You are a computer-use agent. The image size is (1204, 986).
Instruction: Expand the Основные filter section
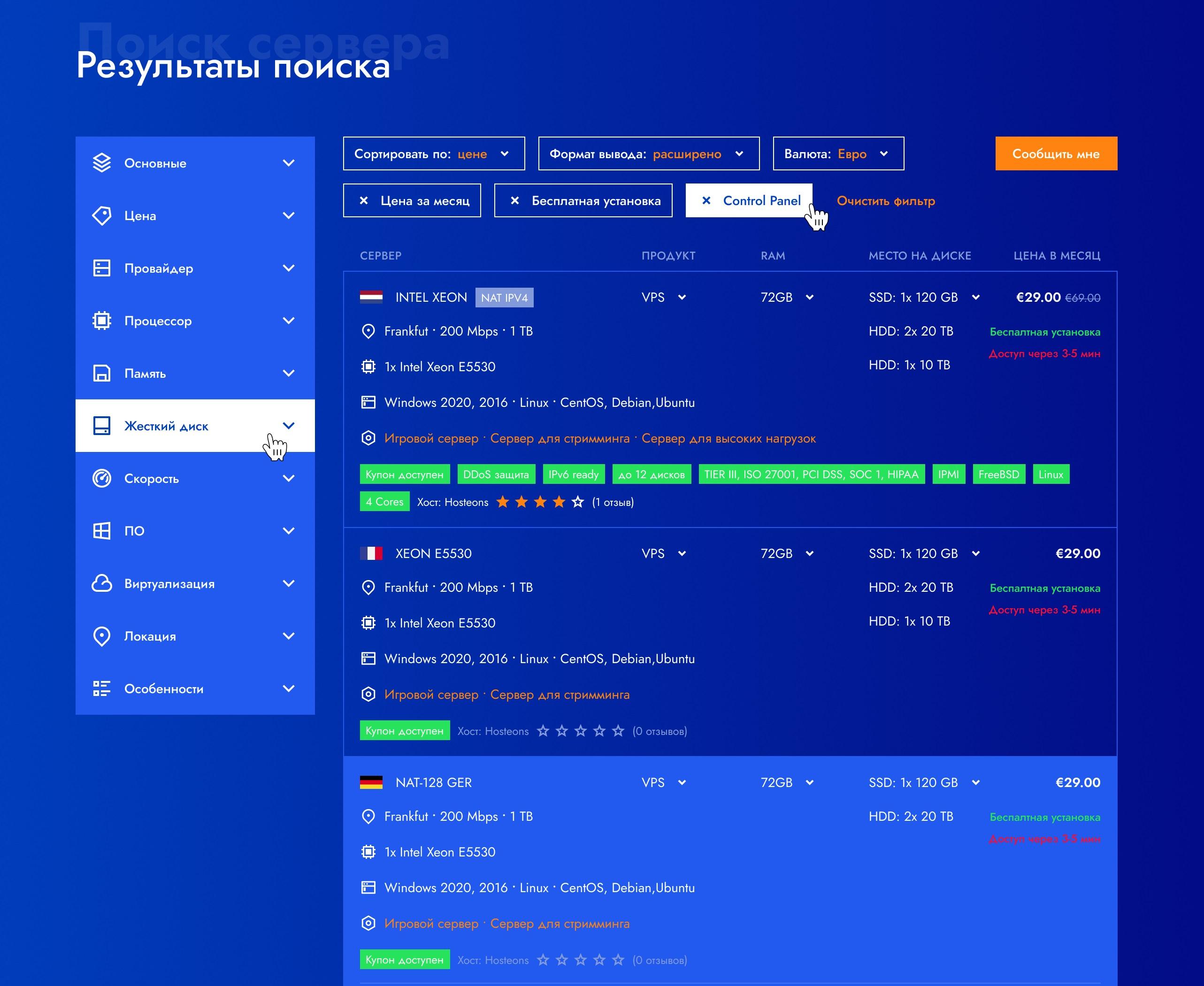[x=289, y=163]
